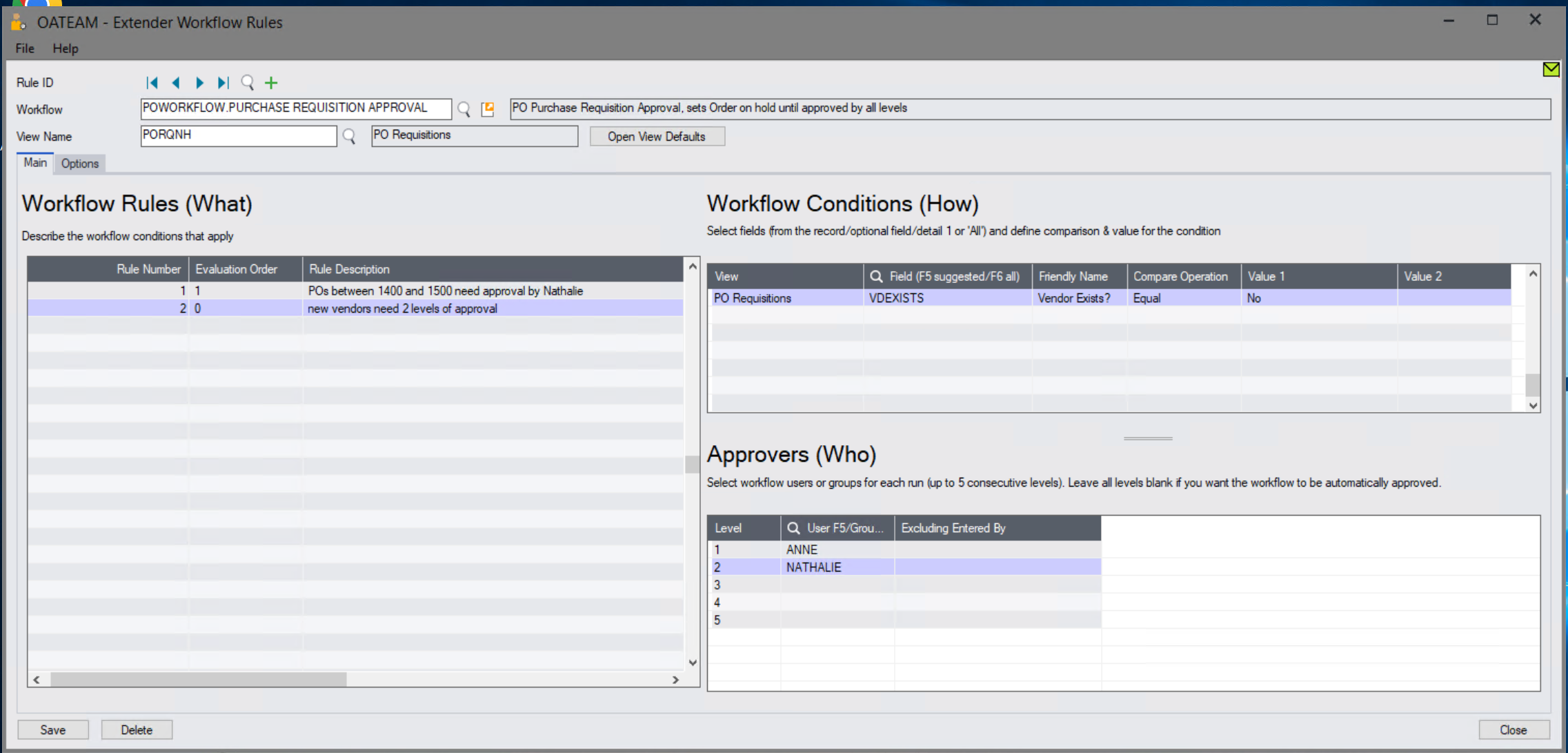Click Value 2 column header
Screen dimensions: 1568x753
click(1454, 276)
